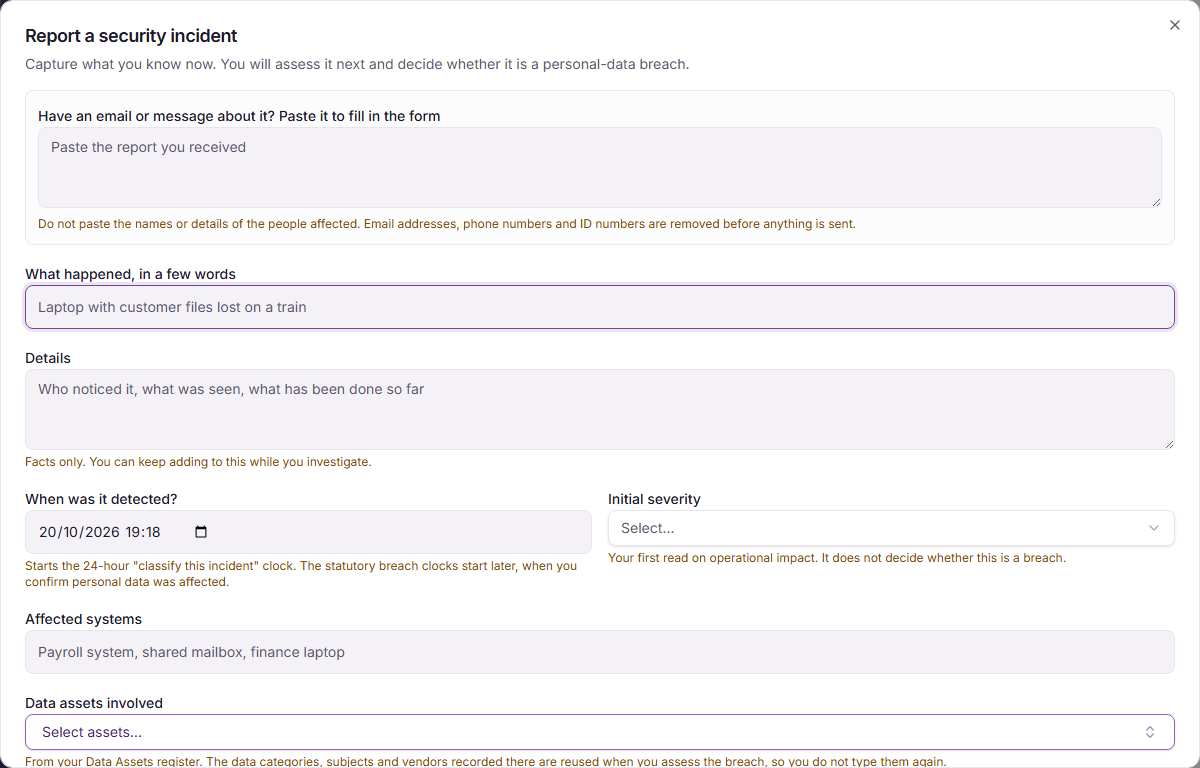Click the 'Affected systems' label
This screenshot has height=768, width=1200.
84,619
